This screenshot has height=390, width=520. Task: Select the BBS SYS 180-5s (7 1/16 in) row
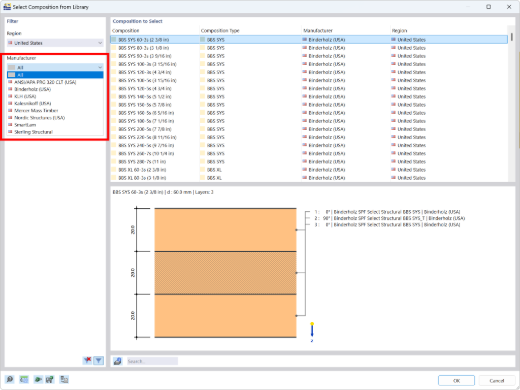pyautogui.click(x=309, y=121)
